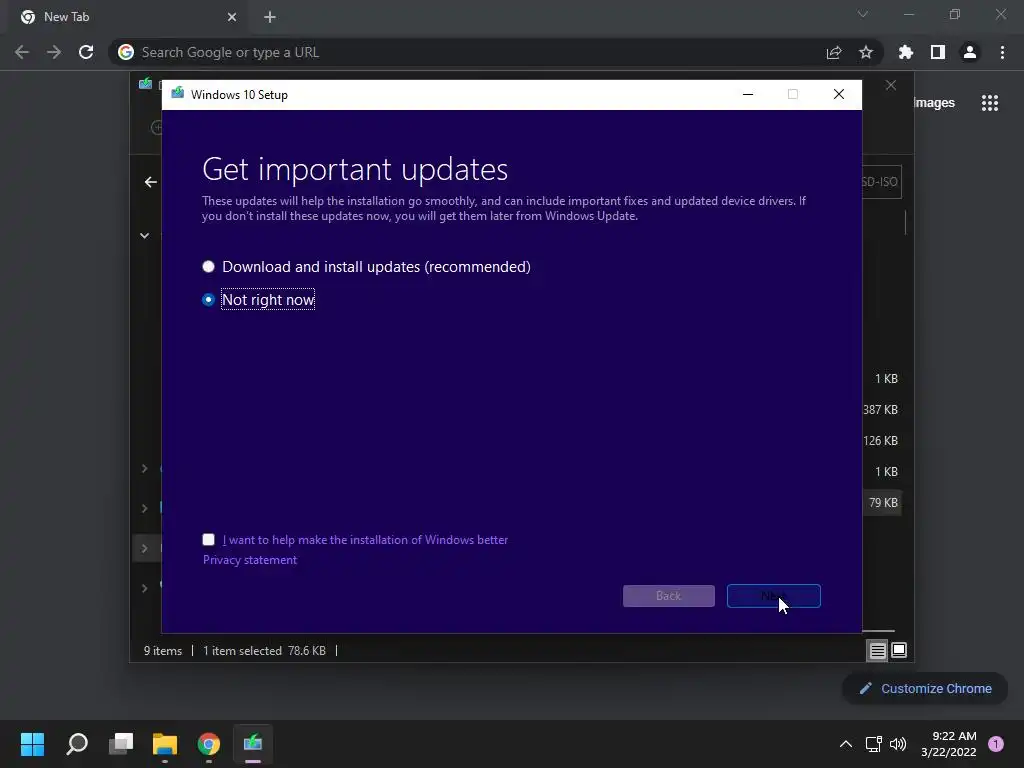The image size is (1024, 768).
Task: Open taskbar Search
Action: tap(77, 744)
